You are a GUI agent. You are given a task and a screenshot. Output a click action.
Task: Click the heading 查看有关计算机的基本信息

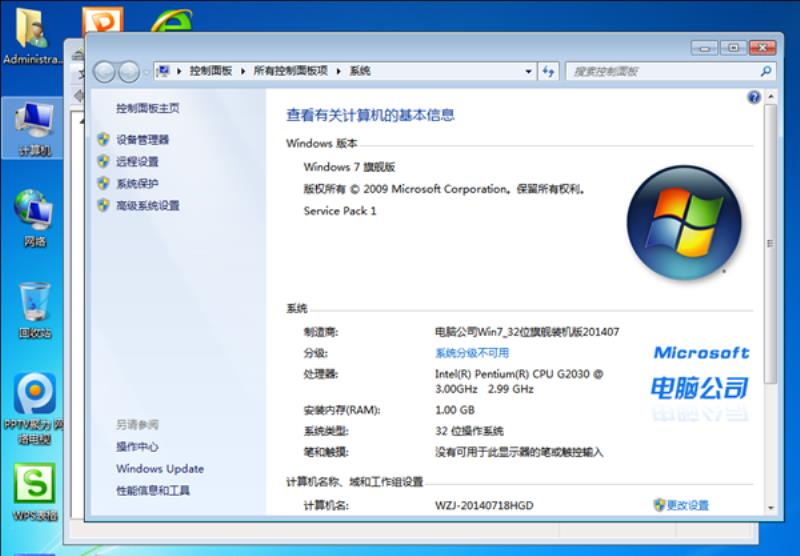pos(370,115)
